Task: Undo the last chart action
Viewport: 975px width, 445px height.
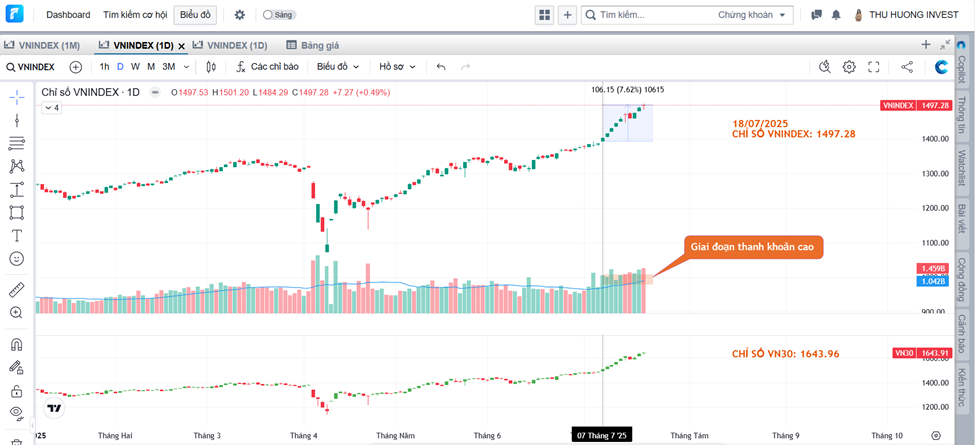Action: click(441, 67)
